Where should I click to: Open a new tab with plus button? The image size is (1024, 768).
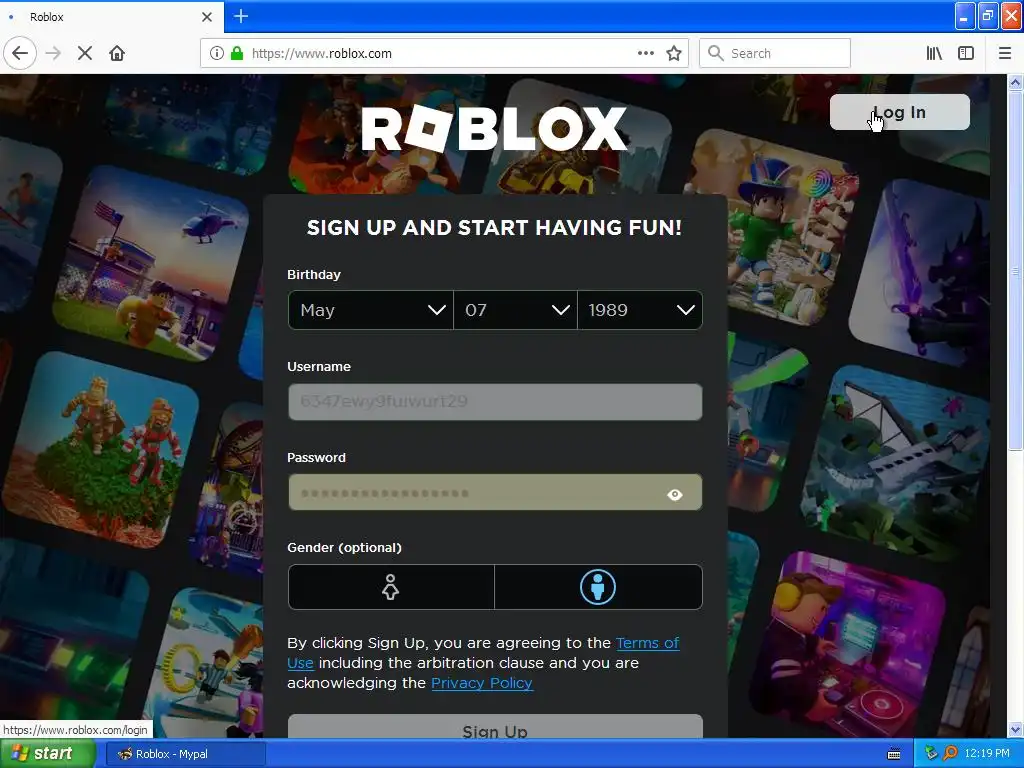pyautogui.click(x=241, y=16)
